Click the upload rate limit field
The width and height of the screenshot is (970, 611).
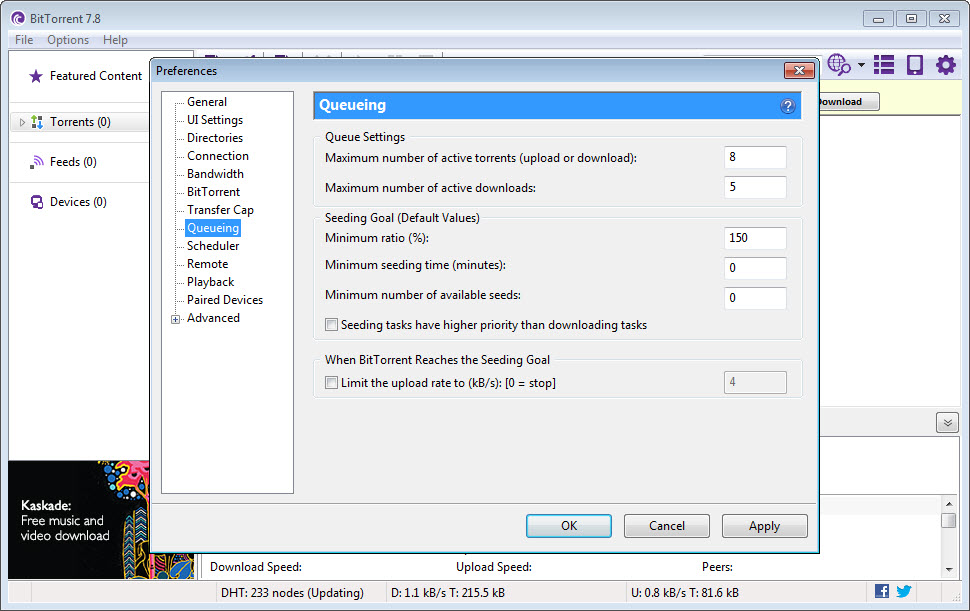tap(755, 382)
